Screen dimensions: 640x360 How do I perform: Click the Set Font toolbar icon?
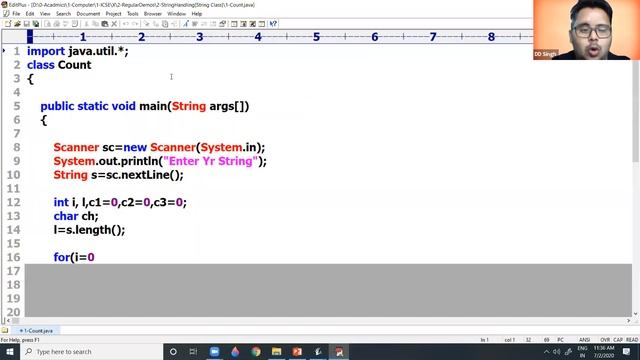coord(186,24)
